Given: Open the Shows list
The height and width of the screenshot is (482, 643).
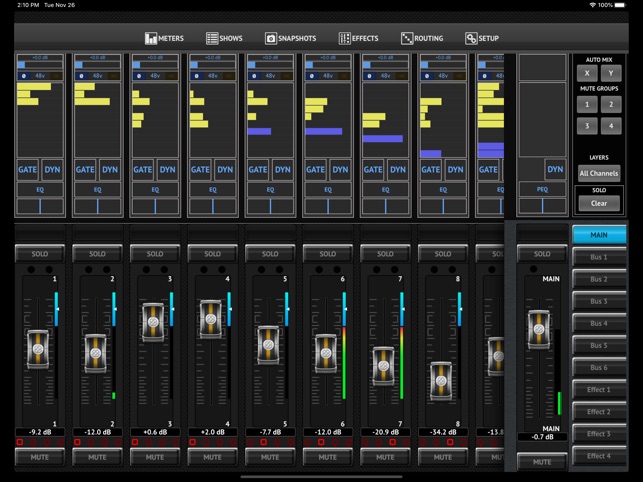Looking at the screenshot, I should click(x=224, y=38).
